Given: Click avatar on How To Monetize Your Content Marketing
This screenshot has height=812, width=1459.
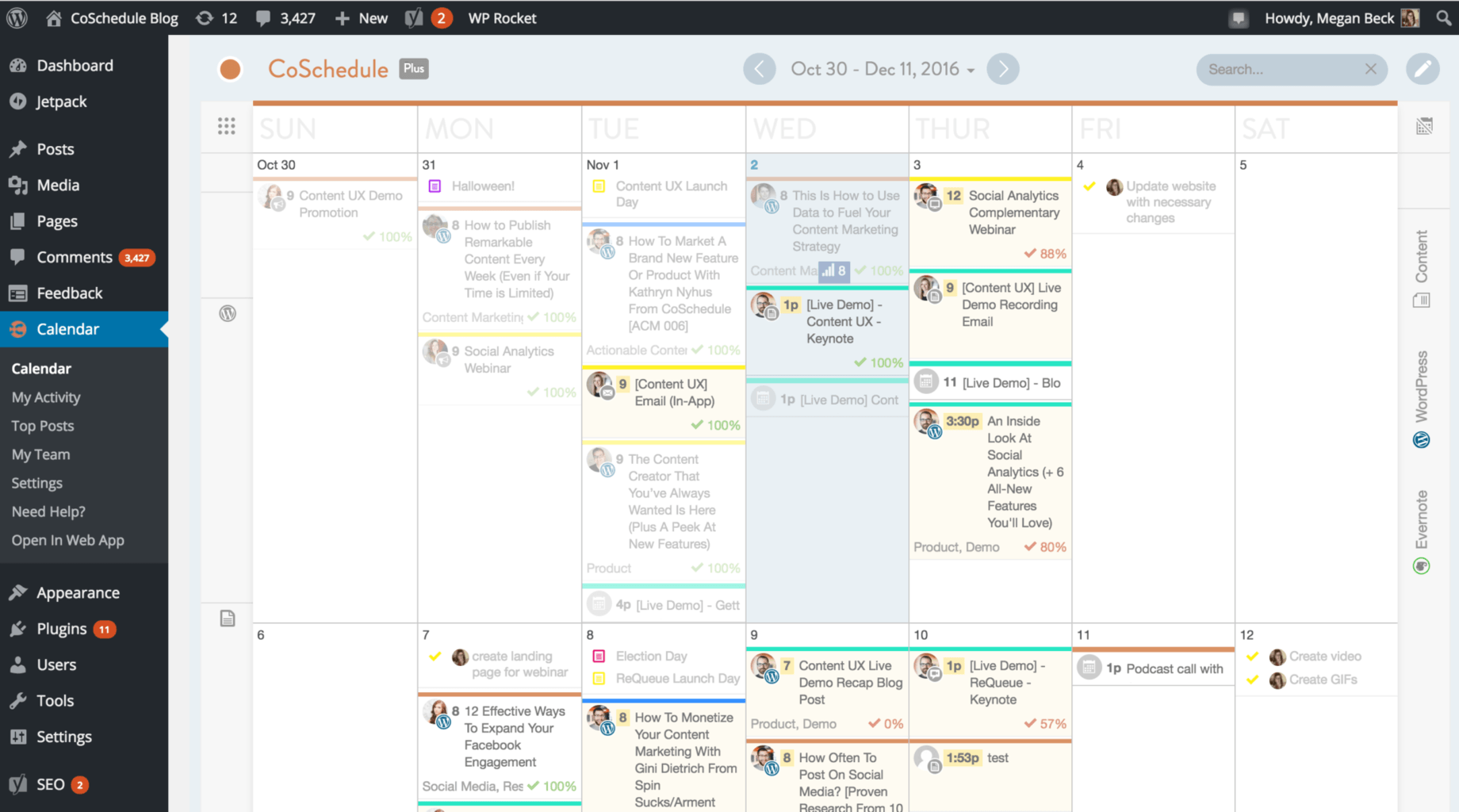Looking at the screenshot, I should pos(600,719).
